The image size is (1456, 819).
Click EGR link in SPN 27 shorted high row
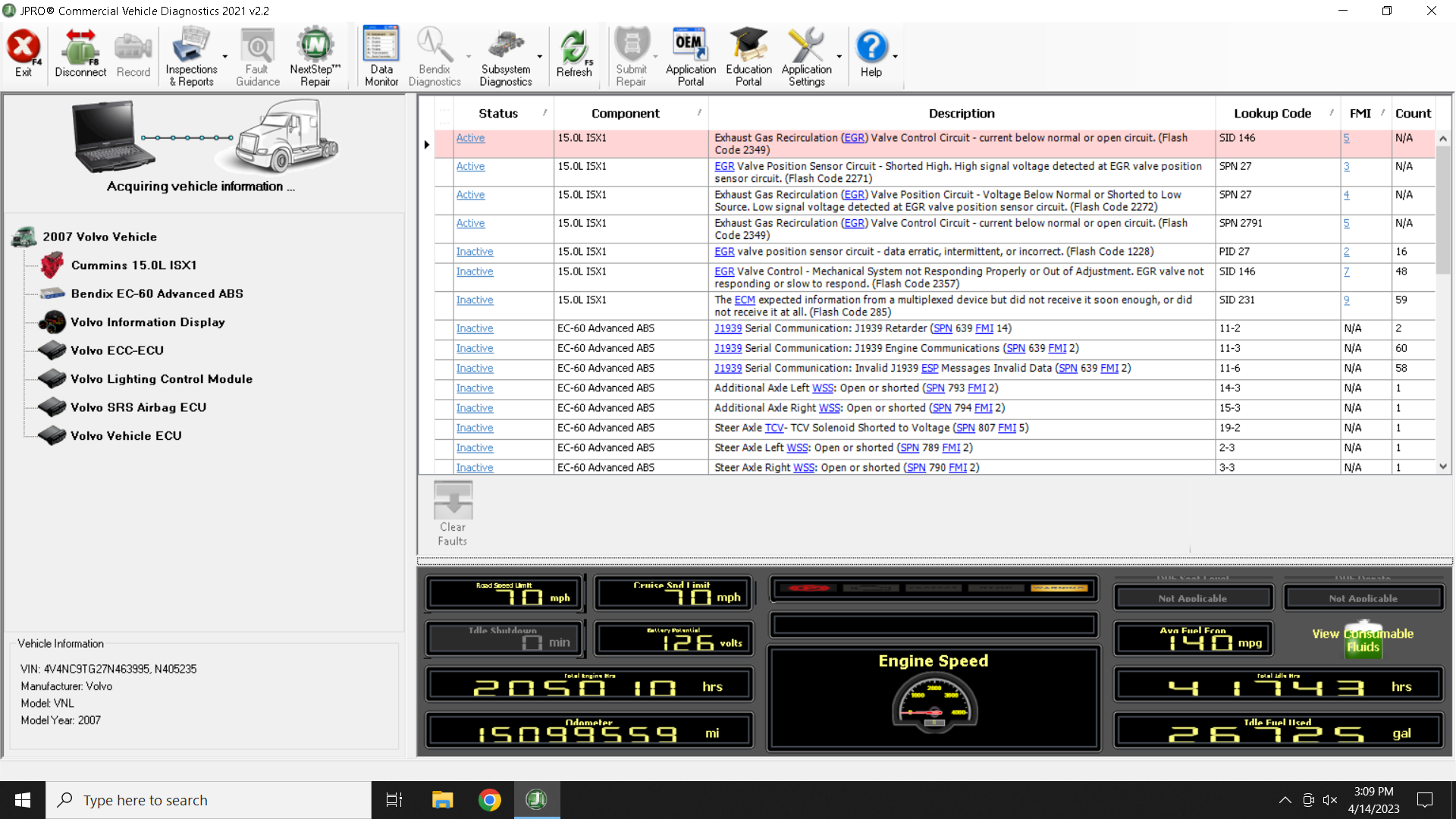coord(724,166)
